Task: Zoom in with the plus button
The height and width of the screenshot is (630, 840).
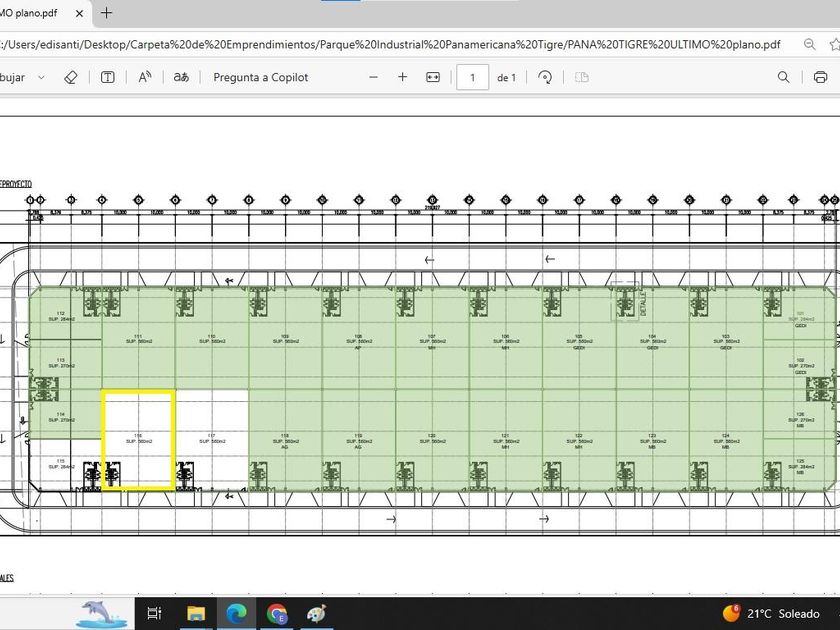Action: (x=403, y=77)
